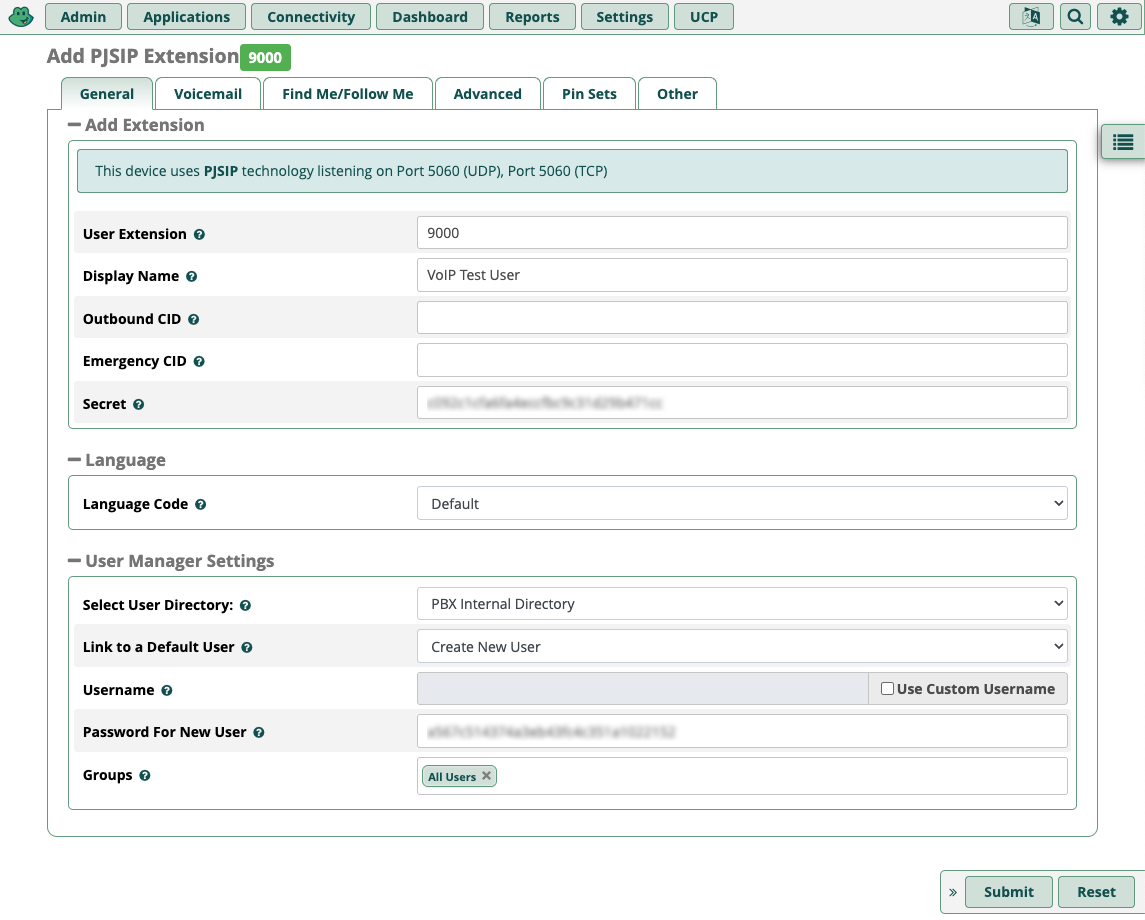Open the side list panel icon
This screenshot has width=1145, height=920.
pos(1122,142)
